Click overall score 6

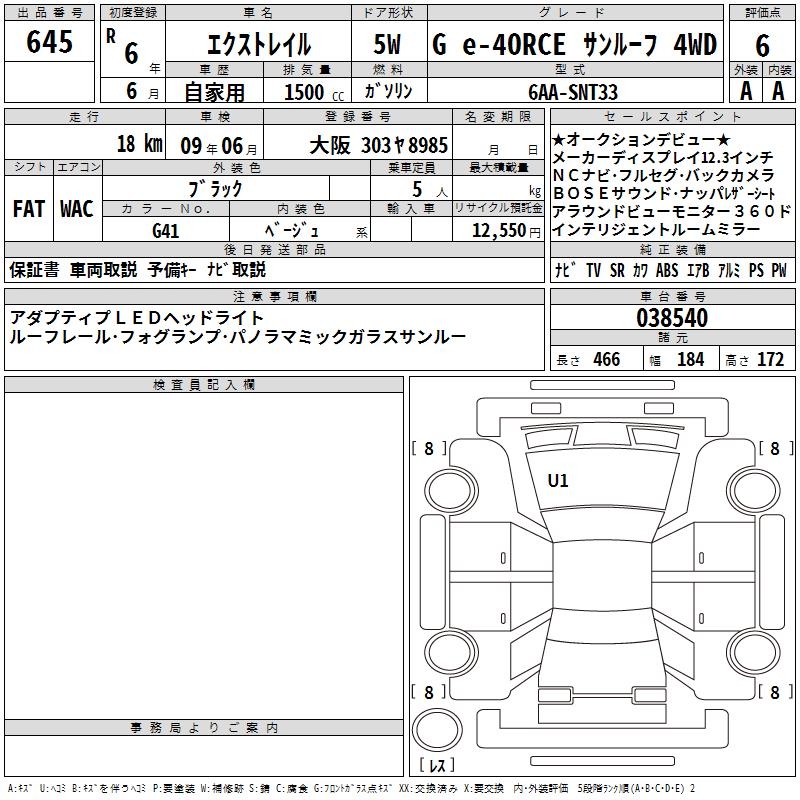click(x=762, y=46)
